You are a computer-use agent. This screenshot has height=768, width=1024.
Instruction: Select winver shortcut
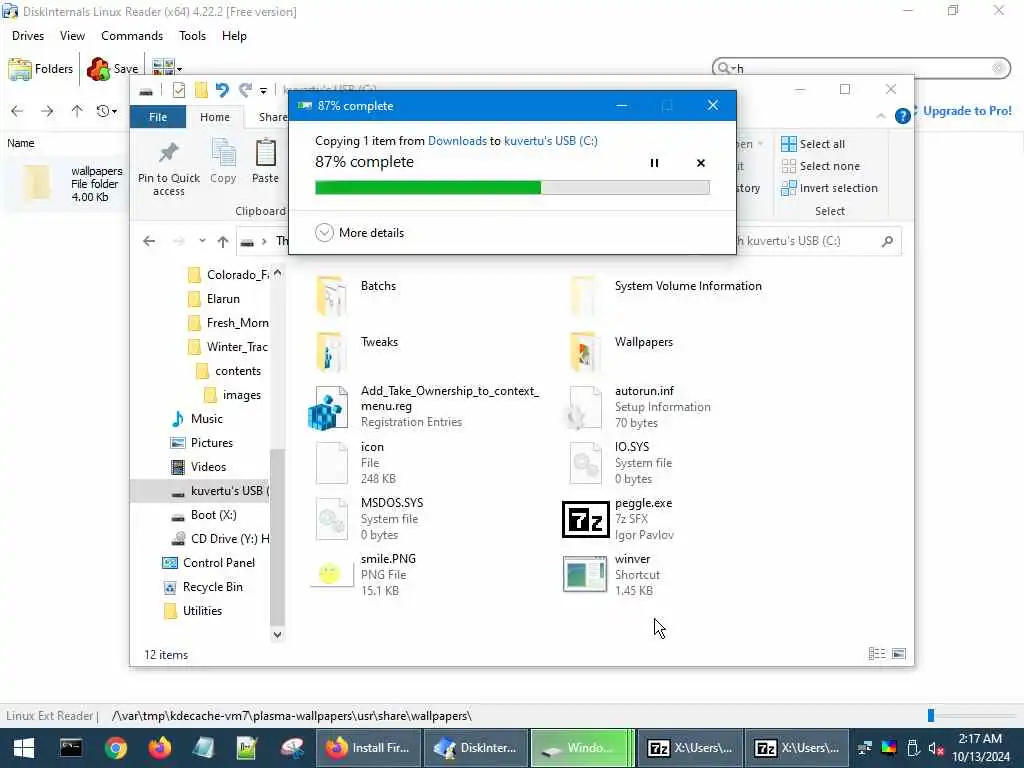point(613,575)
